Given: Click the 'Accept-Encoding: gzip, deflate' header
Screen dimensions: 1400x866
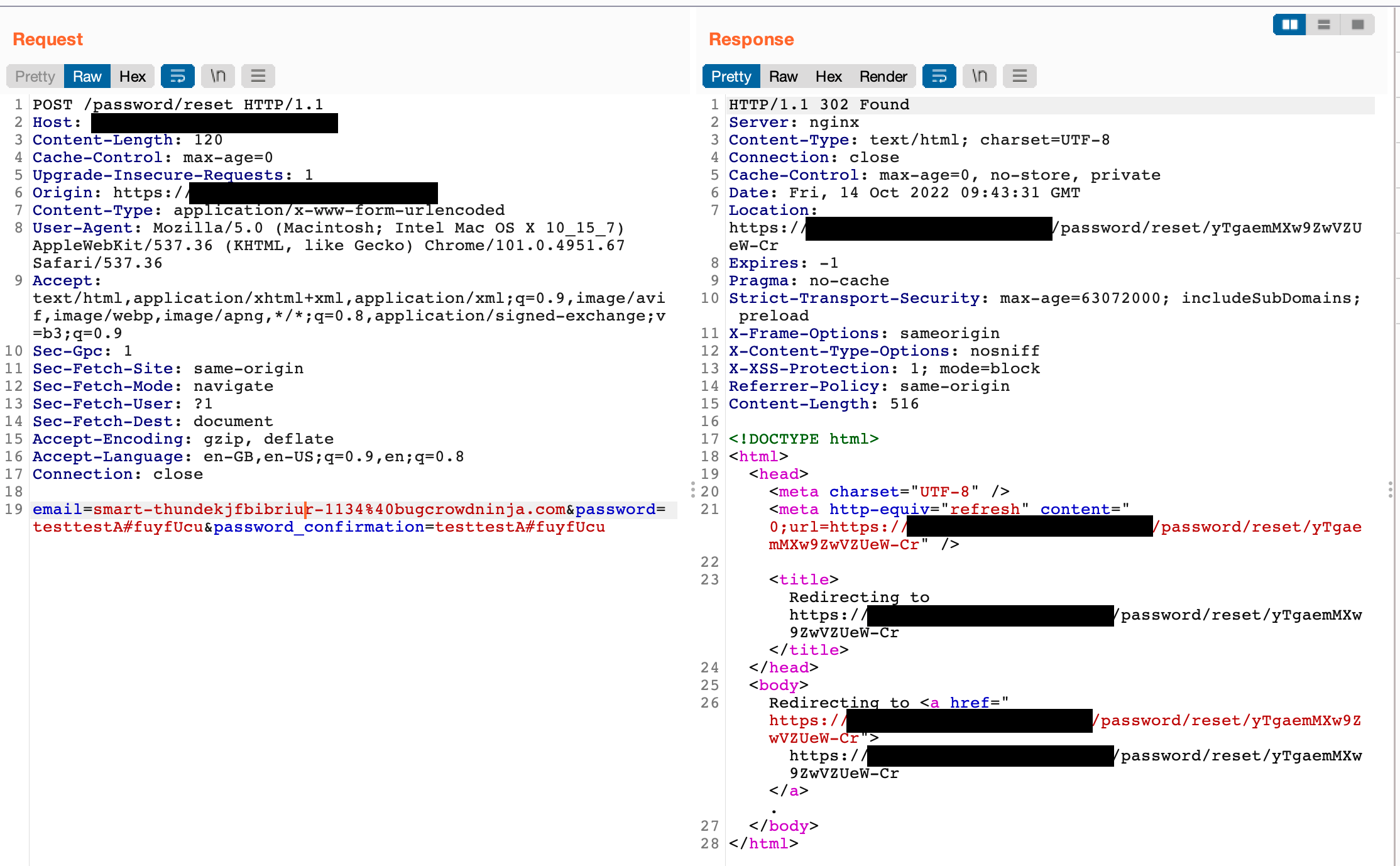Looking at the screenshot, I should pyautogui.click(x=183, y=439).
